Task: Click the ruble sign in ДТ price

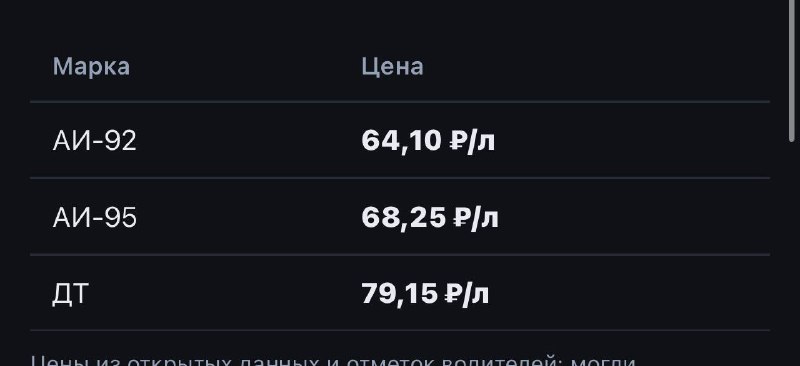Action: [x=452, y=295]
